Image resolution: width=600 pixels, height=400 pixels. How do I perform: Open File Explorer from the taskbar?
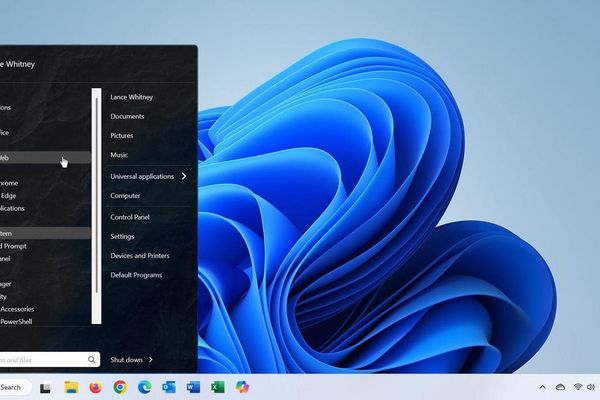tap(71, 387)
